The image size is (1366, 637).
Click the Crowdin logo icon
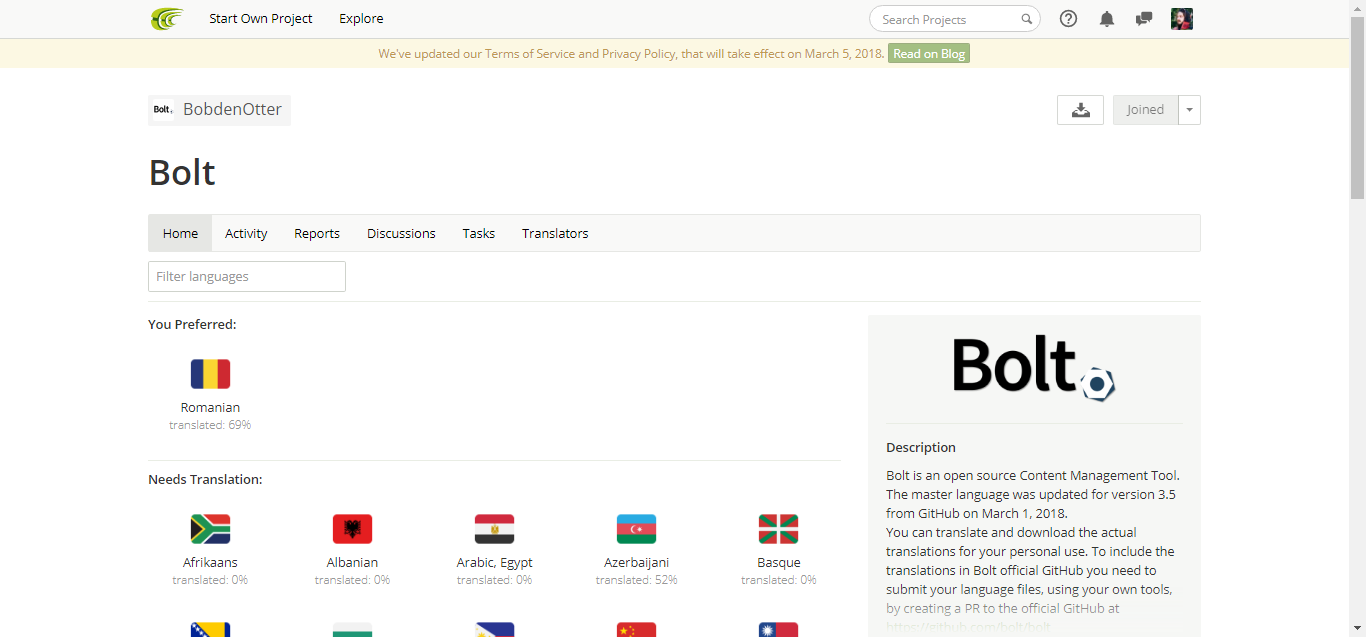tap(167, 19)
